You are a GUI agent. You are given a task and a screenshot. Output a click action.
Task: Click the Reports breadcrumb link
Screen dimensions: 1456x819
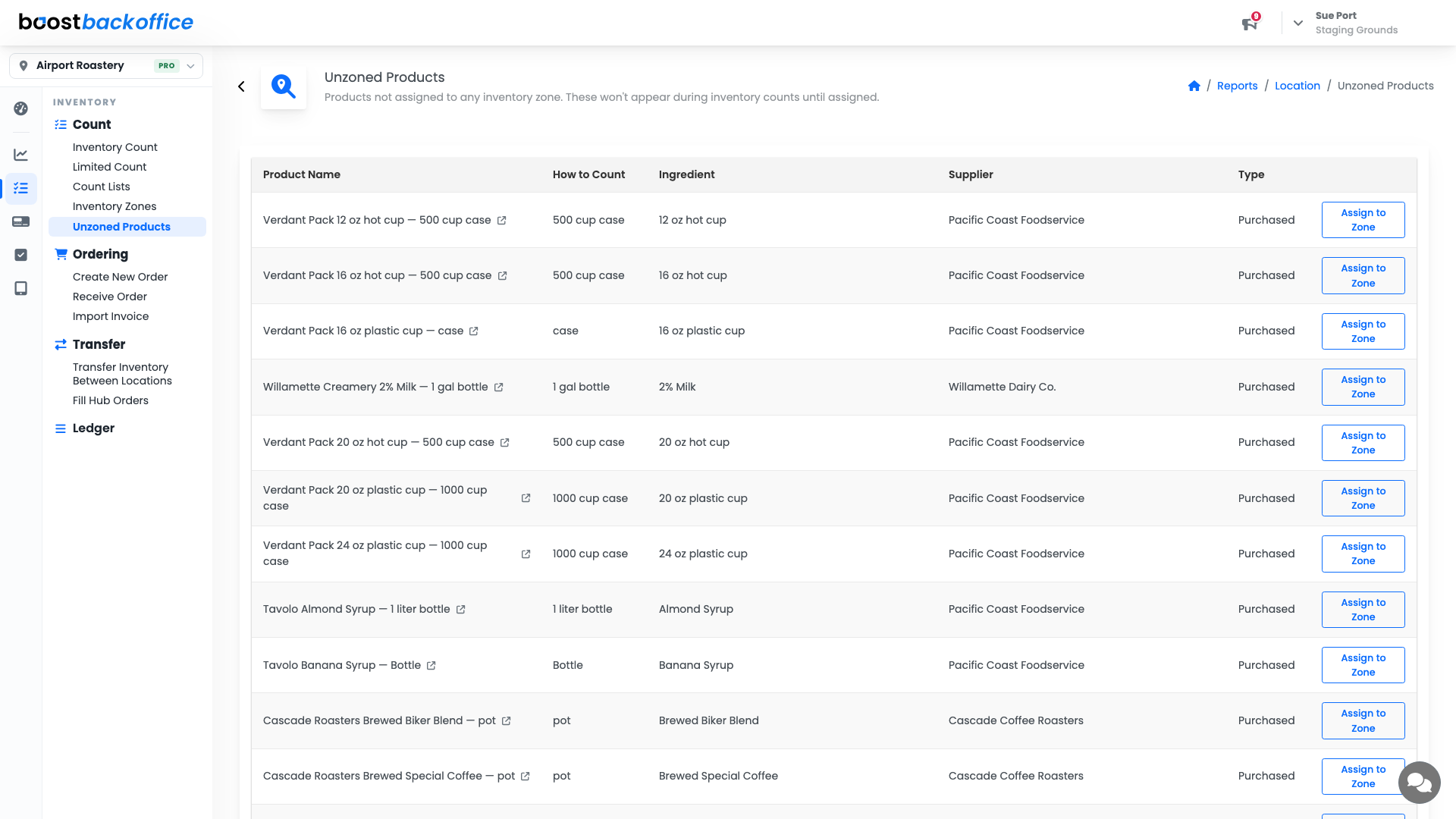[x=1237, y=86]
